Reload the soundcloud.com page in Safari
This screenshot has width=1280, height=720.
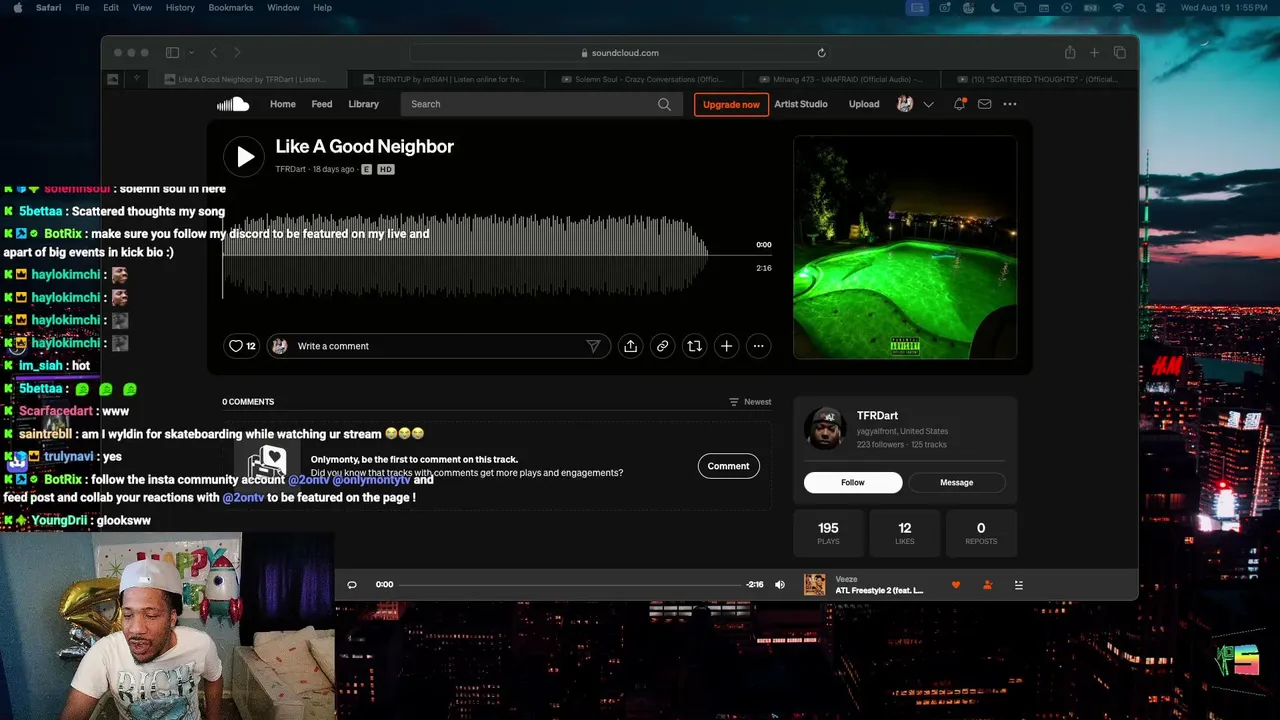[821, 53]
